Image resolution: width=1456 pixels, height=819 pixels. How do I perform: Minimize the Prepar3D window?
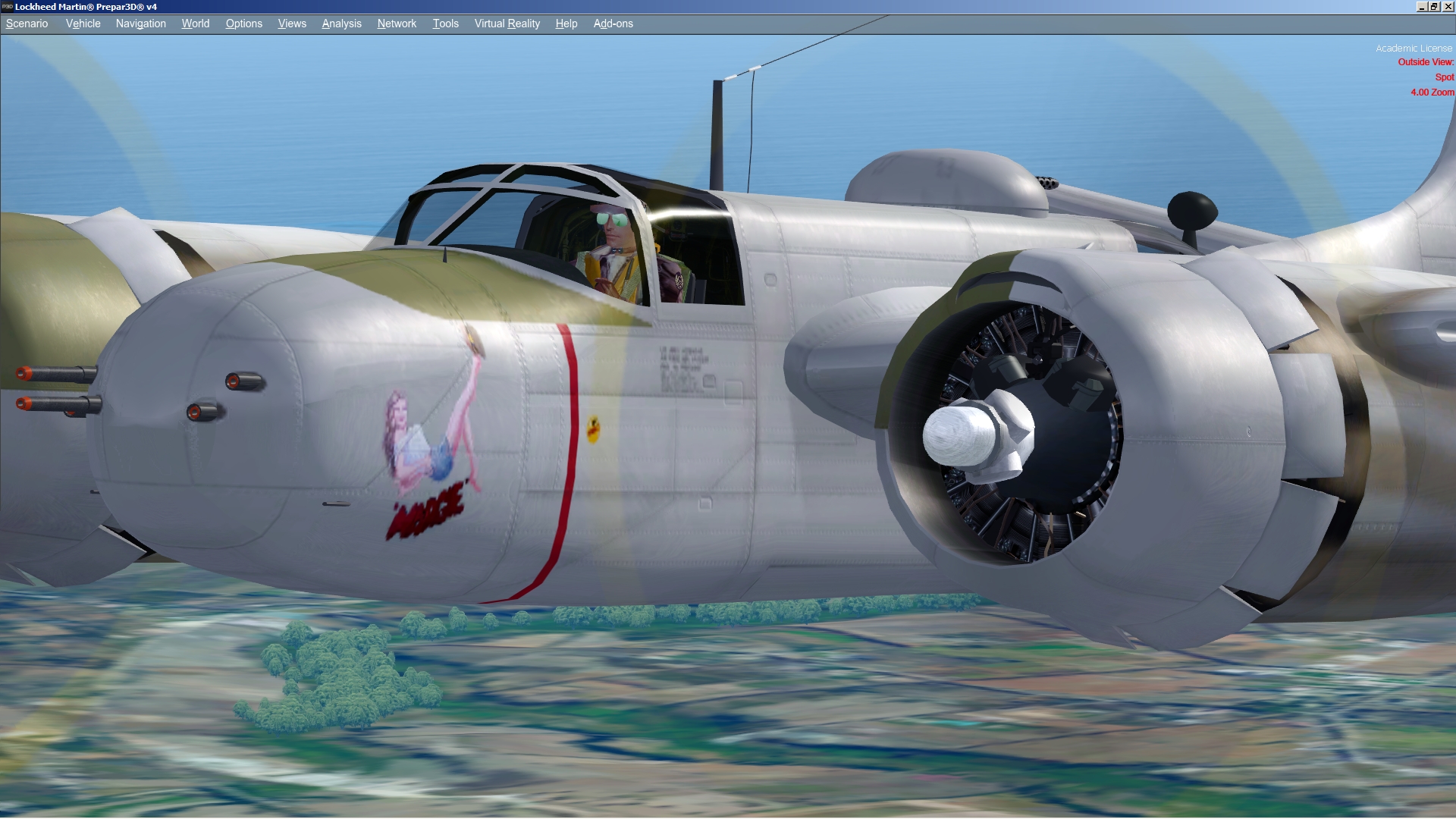pyautogui.click(x=1422, y=6)
